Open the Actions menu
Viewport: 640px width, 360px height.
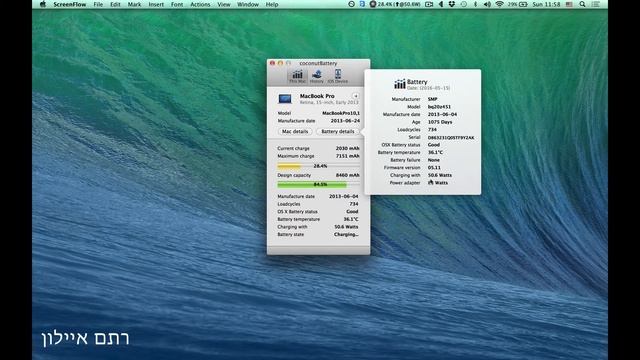click(200, 4)
